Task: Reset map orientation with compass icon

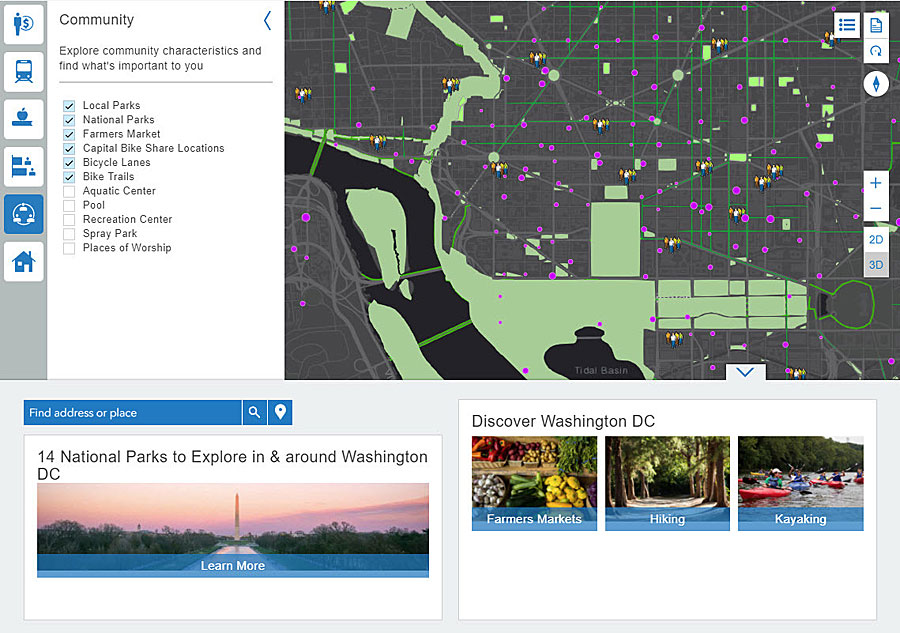Action: [x=876, y=84]
